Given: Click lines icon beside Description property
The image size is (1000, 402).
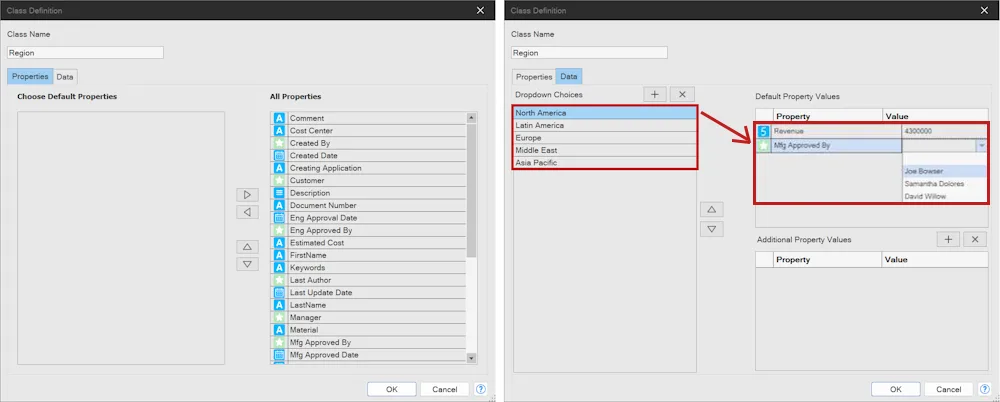Looking at the screenshot, I should [x=279, y=193].
